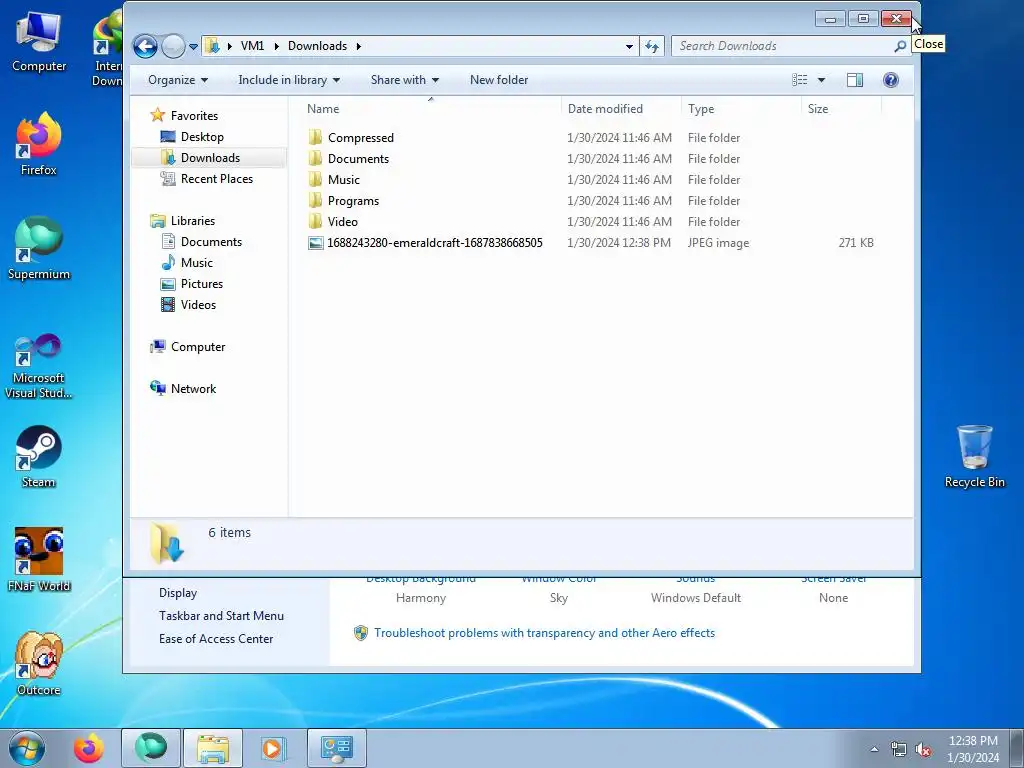Click the Control Panel taskbar button
This screenshot has width=1024, height=768.
tap(336, 748)
